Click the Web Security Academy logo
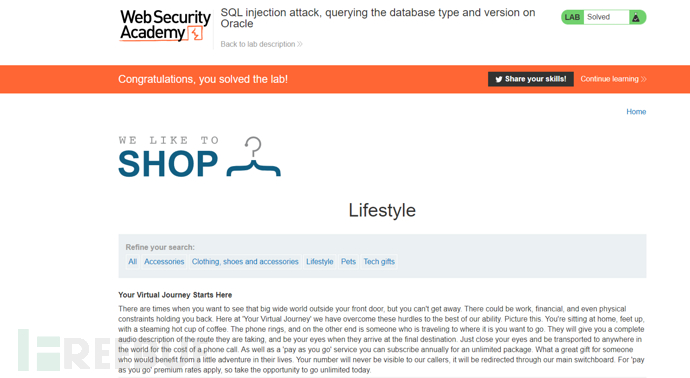Screen dimensions: 690x378 (x=165, y=26)
